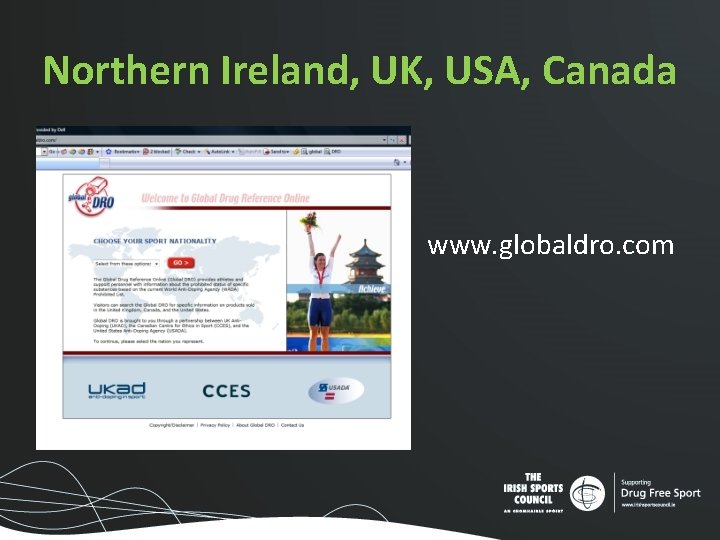Open the Contact Us link

tap(292, 425)
